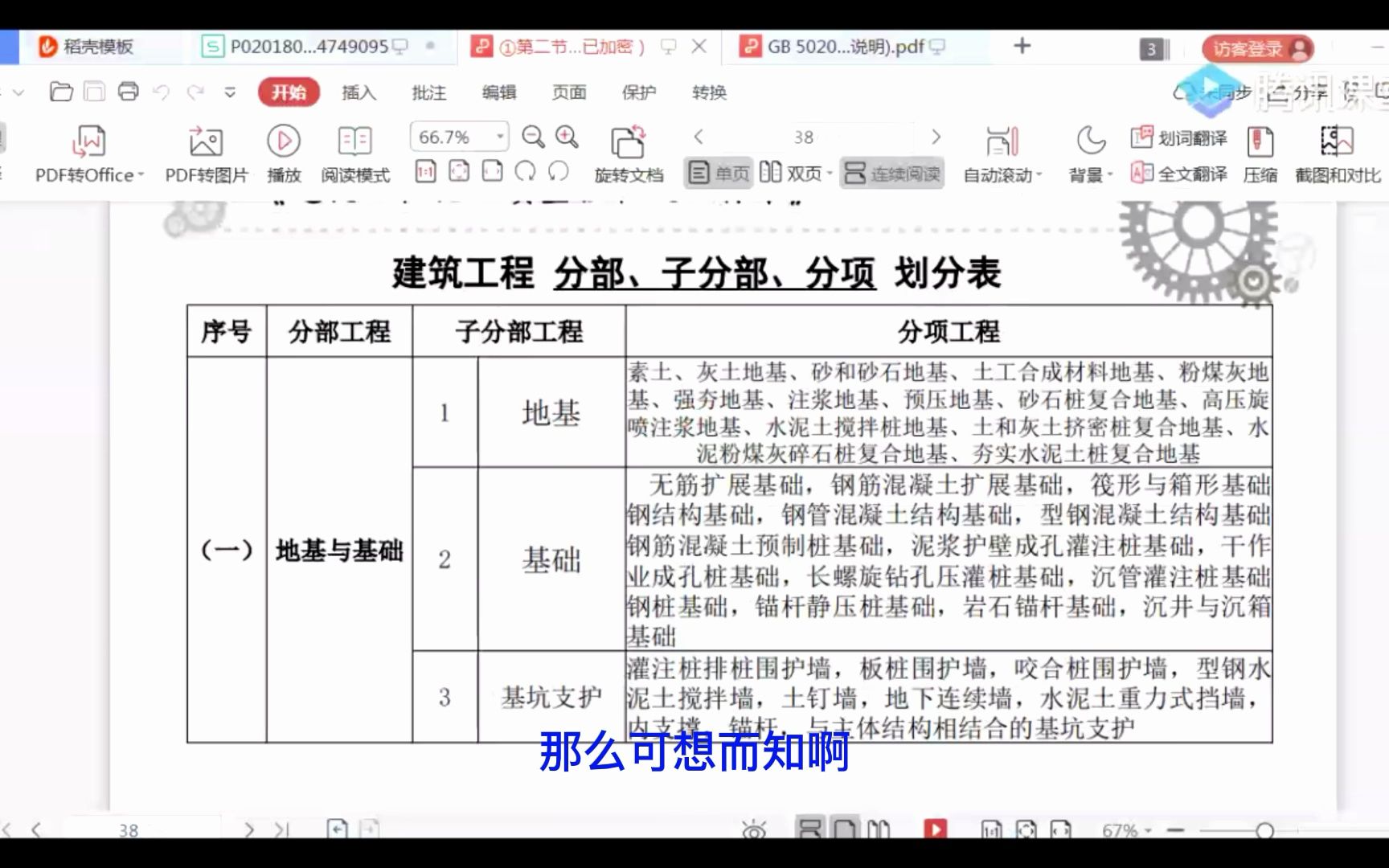
Task: Toggle 双页 two-page view mode
Action: [797, 171]
